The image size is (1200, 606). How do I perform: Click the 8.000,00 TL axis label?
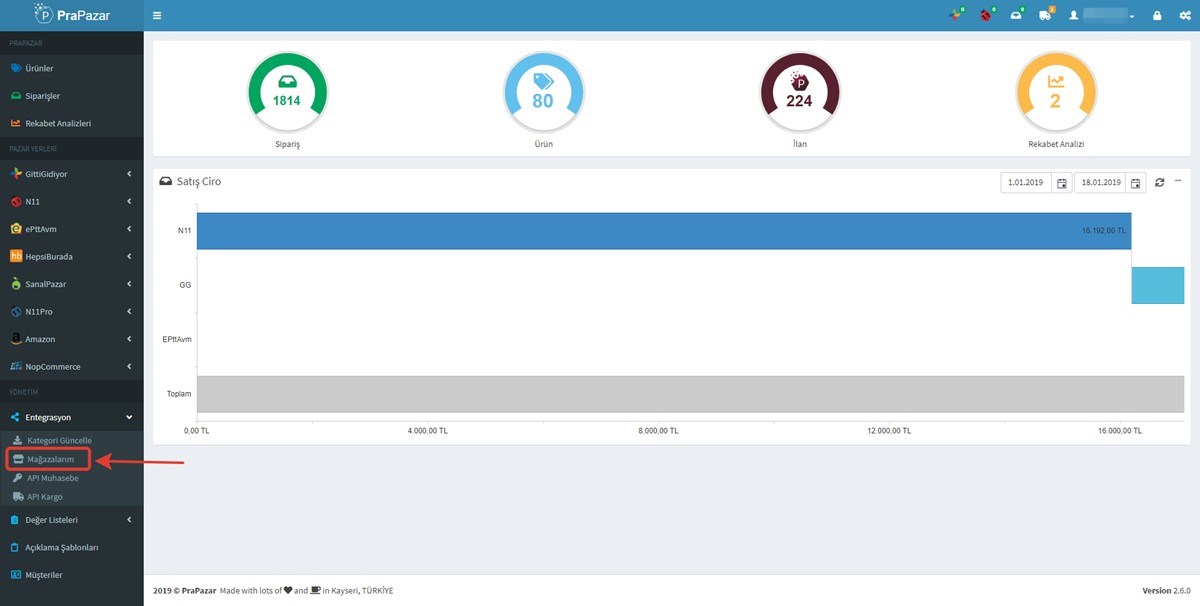(x=659, y=431)
